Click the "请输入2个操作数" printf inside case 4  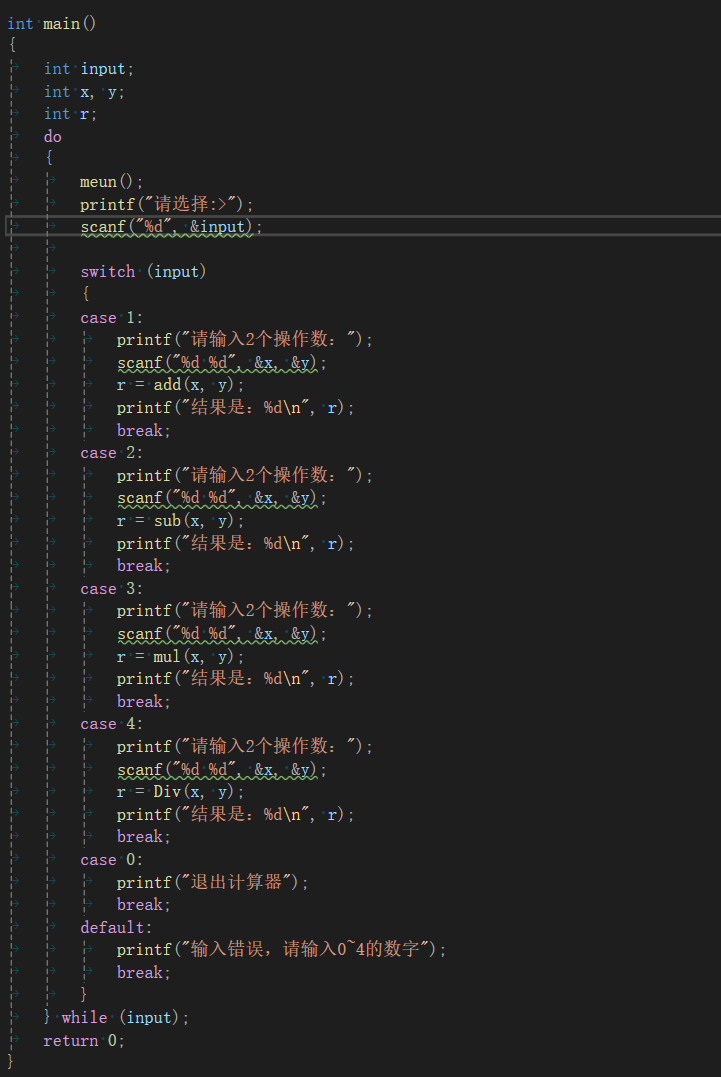244,746
